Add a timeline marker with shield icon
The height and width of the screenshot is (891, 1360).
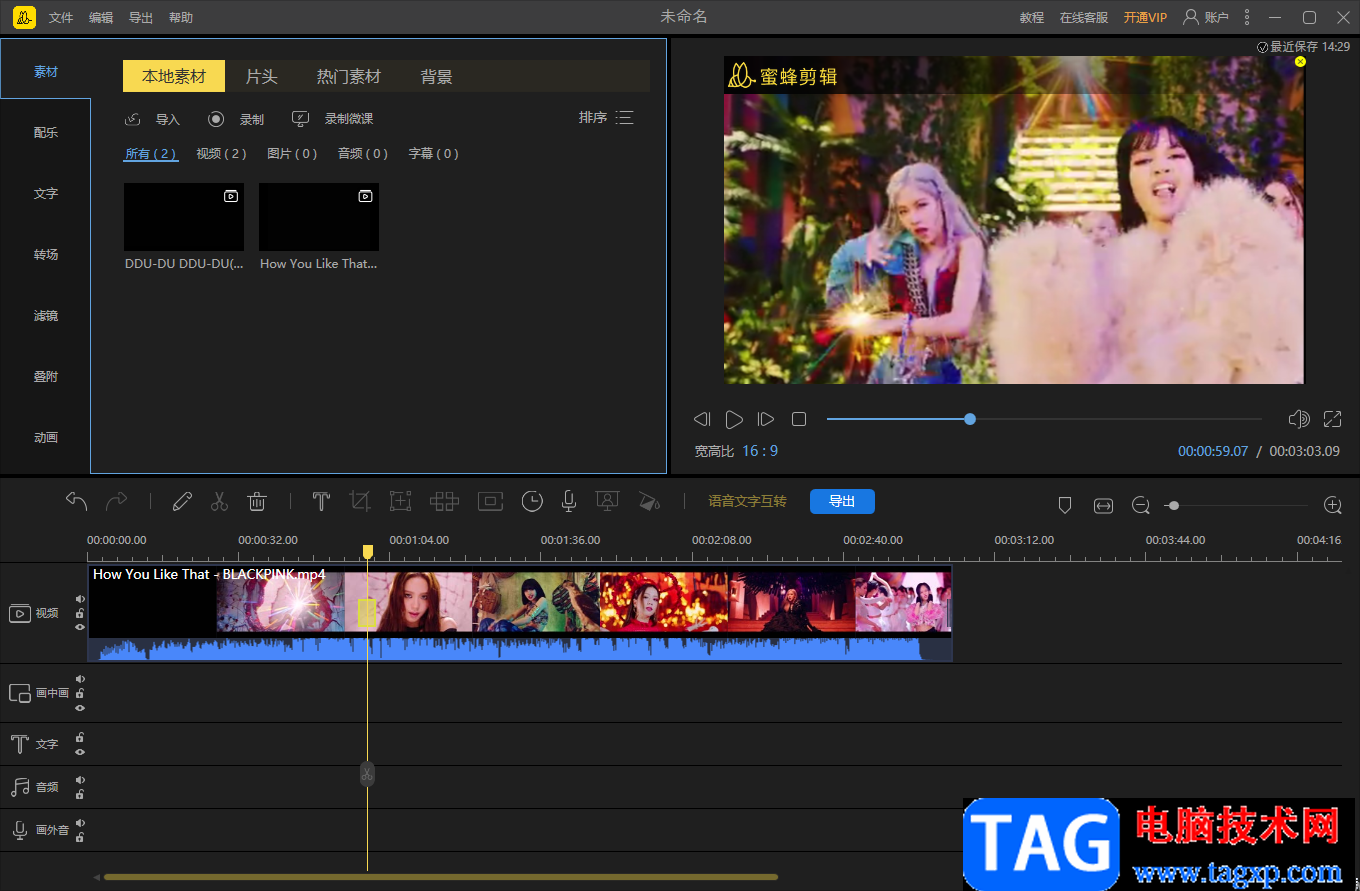(x=1065, y=506)
